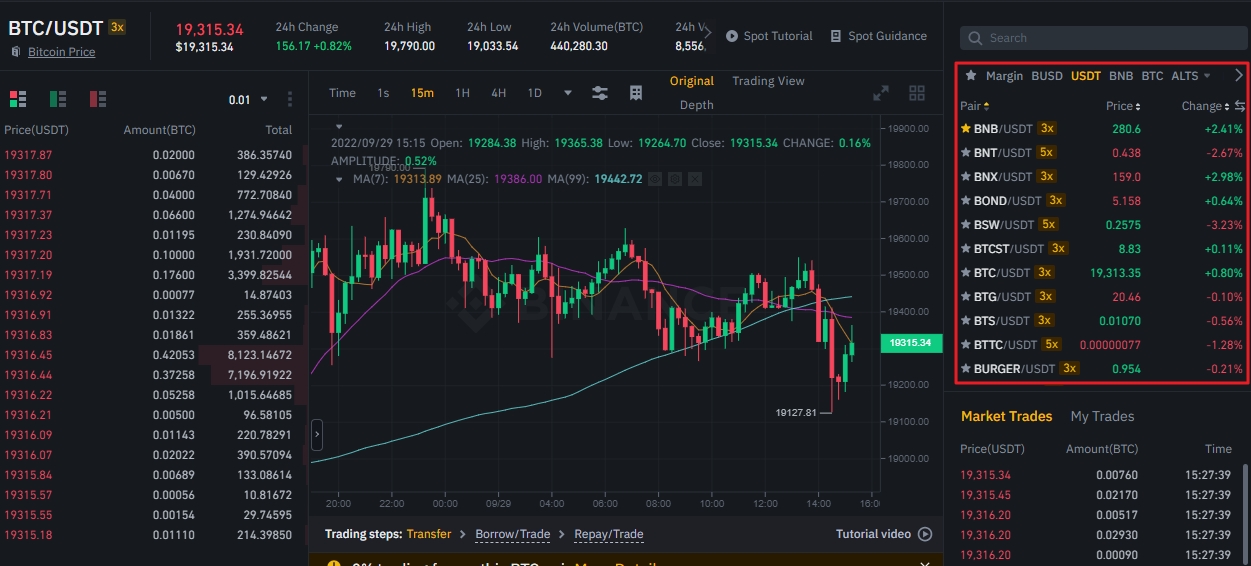Screen dimensions: 1251x566
Task: Open the multi-chart grid layout icon
Action: point(916,93)
